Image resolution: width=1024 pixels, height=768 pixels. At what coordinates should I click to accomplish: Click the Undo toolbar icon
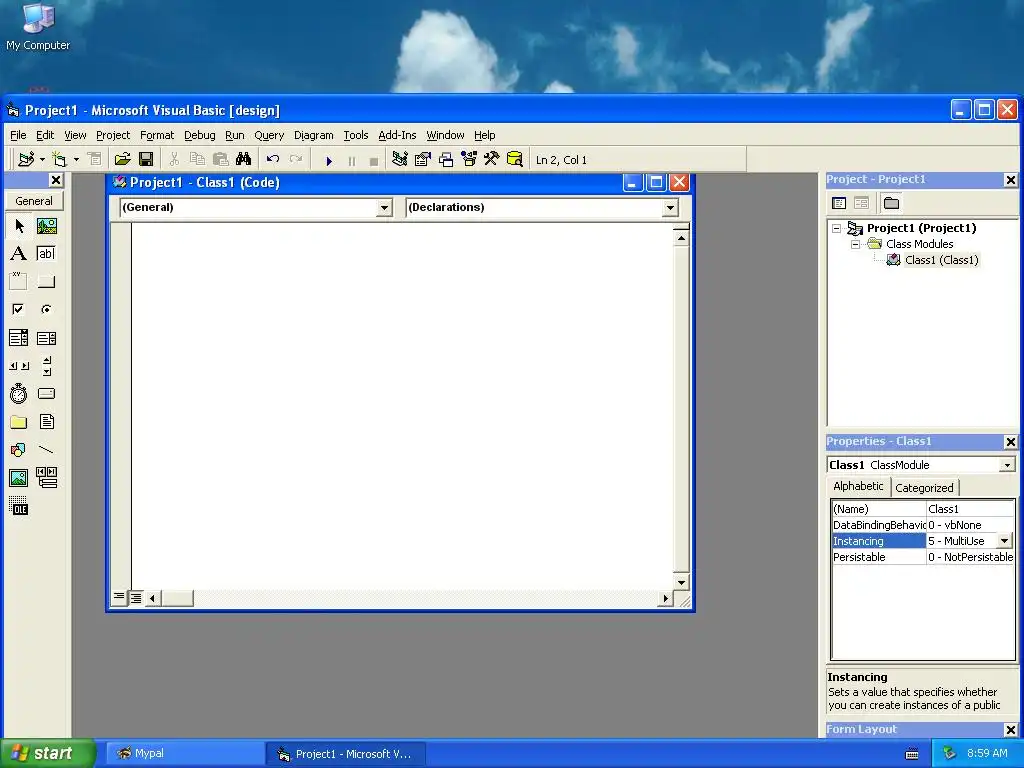coord(273,159)
